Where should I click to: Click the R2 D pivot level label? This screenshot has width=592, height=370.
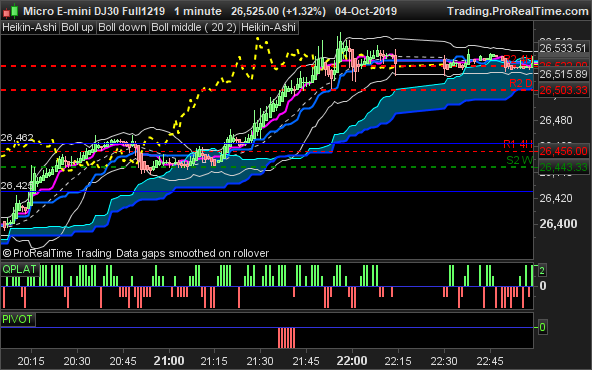point(521,83)
